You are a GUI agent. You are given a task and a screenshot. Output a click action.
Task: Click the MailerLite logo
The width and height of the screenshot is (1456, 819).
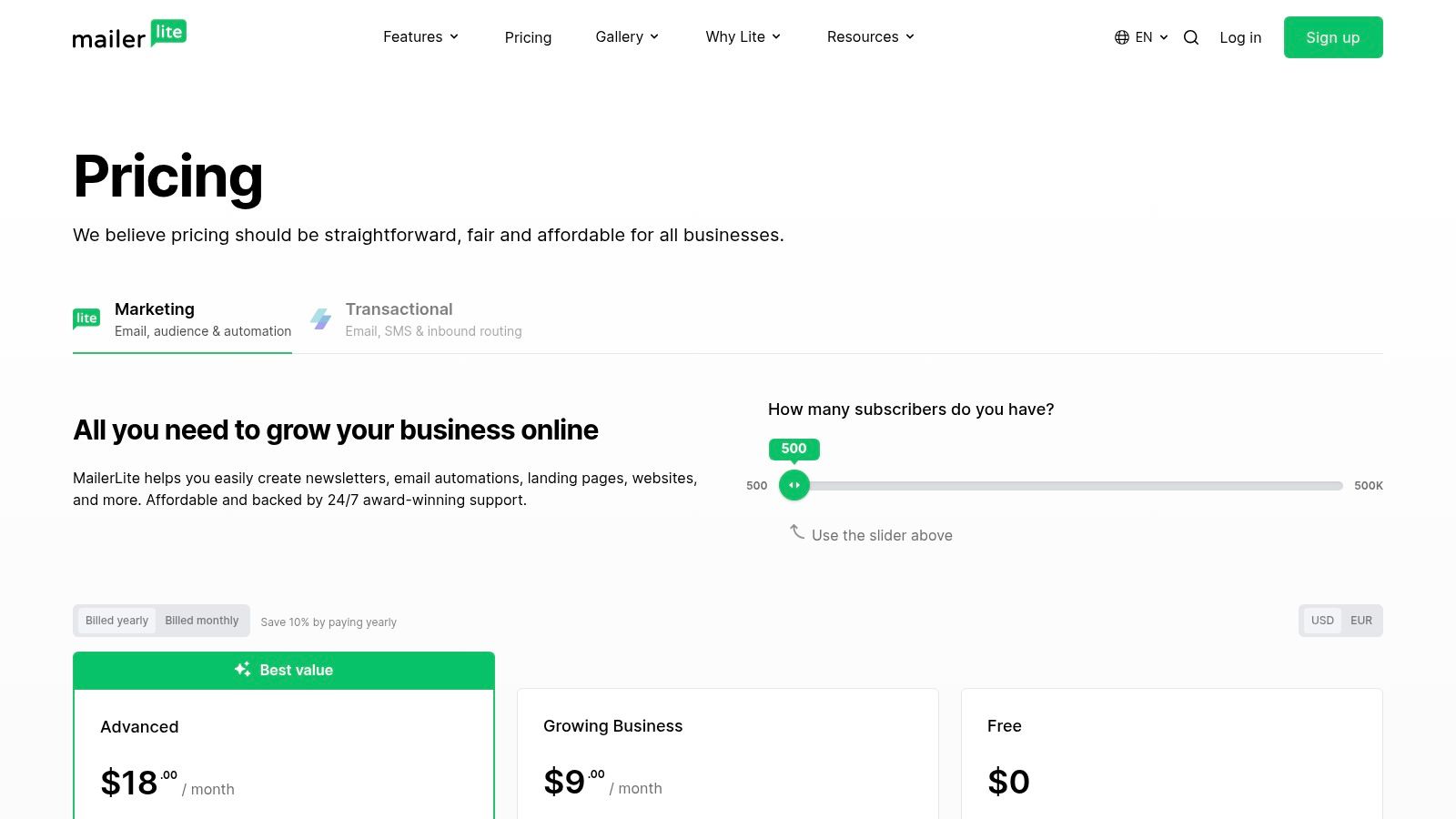(x=128, y=36)
